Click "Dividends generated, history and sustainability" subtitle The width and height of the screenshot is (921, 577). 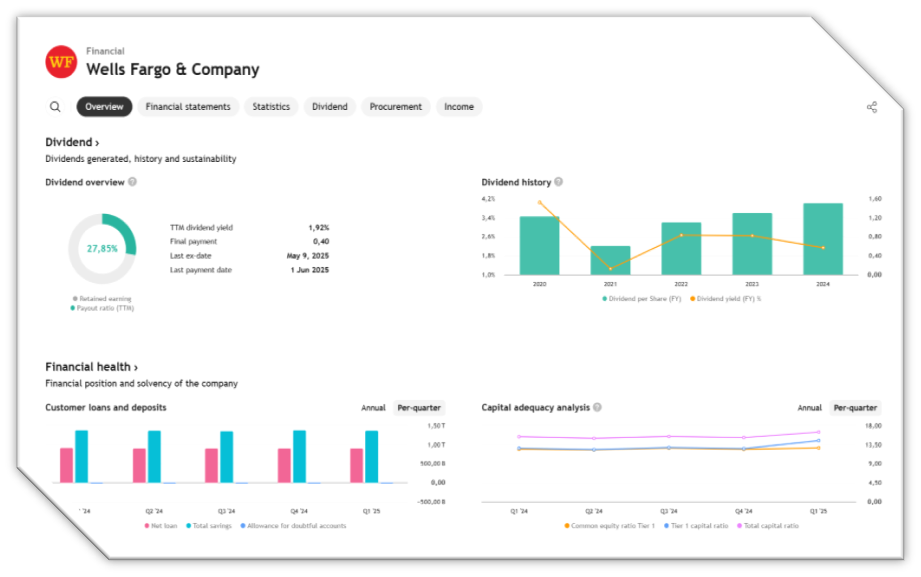click(141, 159)
